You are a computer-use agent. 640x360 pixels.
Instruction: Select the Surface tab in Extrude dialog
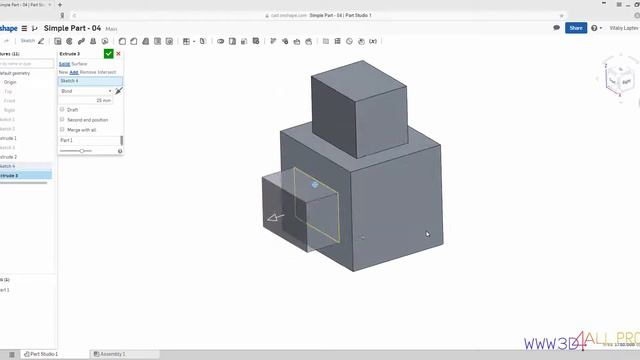click(79, 64)
